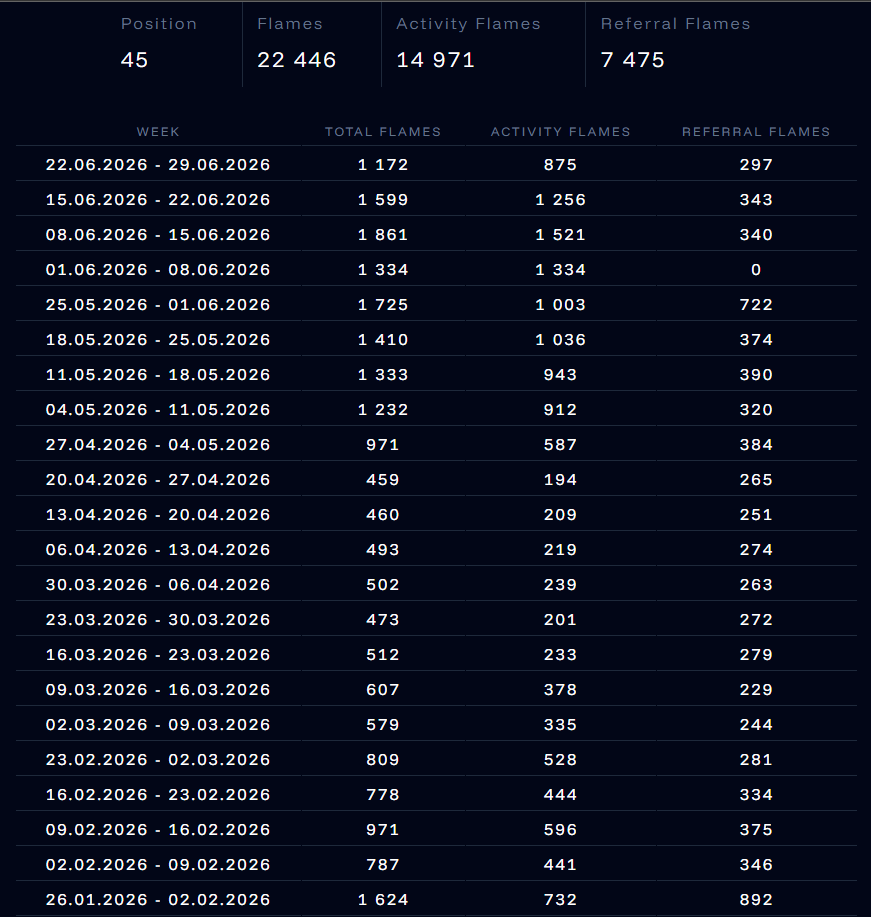Click week 25.05.2026 - 01.06.2026
The height and width of the screenshot is (917, 871).
click(x=158, y=305)
